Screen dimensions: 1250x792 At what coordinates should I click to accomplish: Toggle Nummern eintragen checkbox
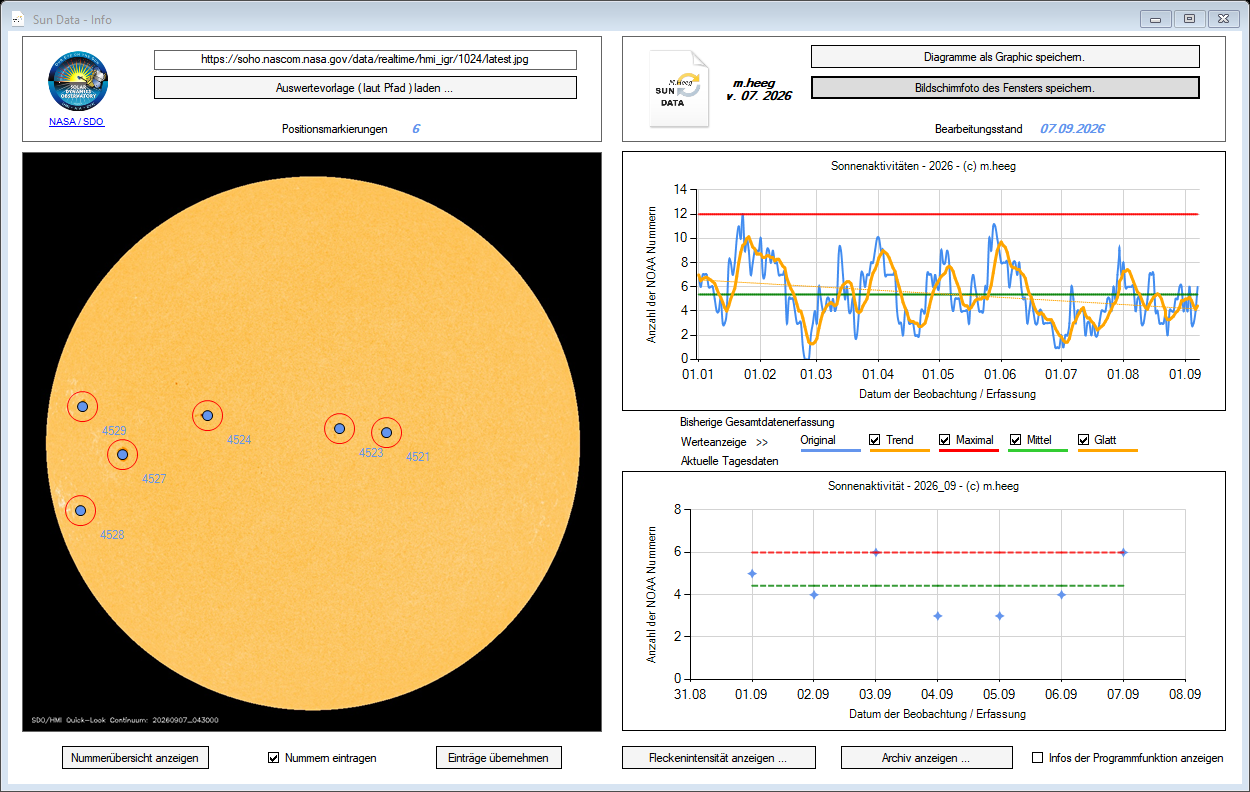pyautogui.click(x=274, y=758)
